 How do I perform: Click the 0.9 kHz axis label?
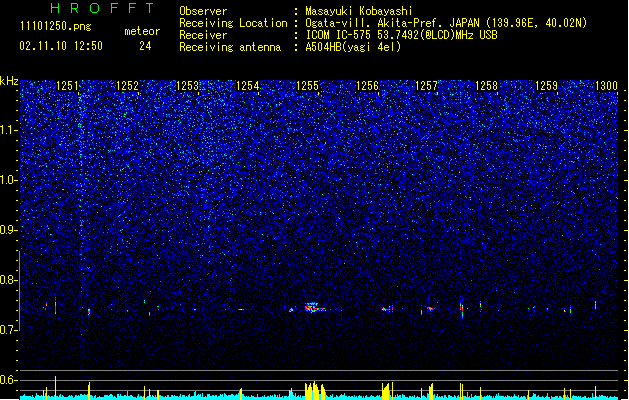pyautogui.click(x=9, y=230)
